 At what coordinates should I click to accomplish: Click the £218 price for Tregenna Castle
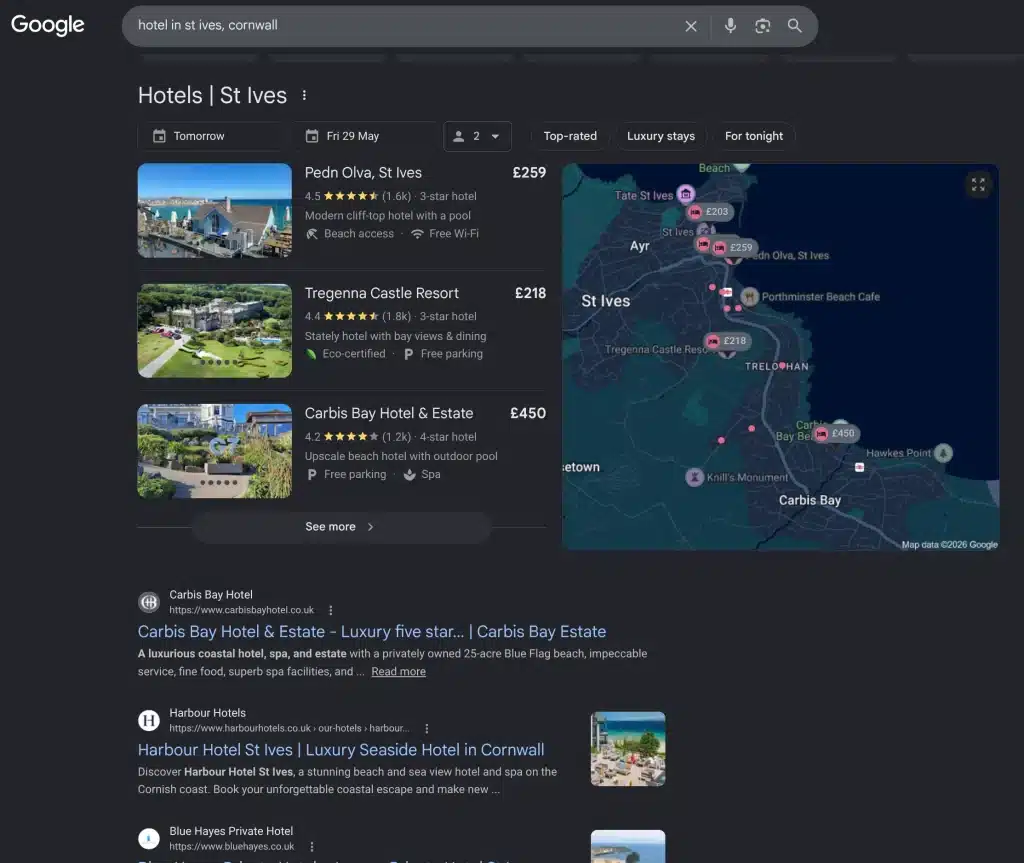530,293
